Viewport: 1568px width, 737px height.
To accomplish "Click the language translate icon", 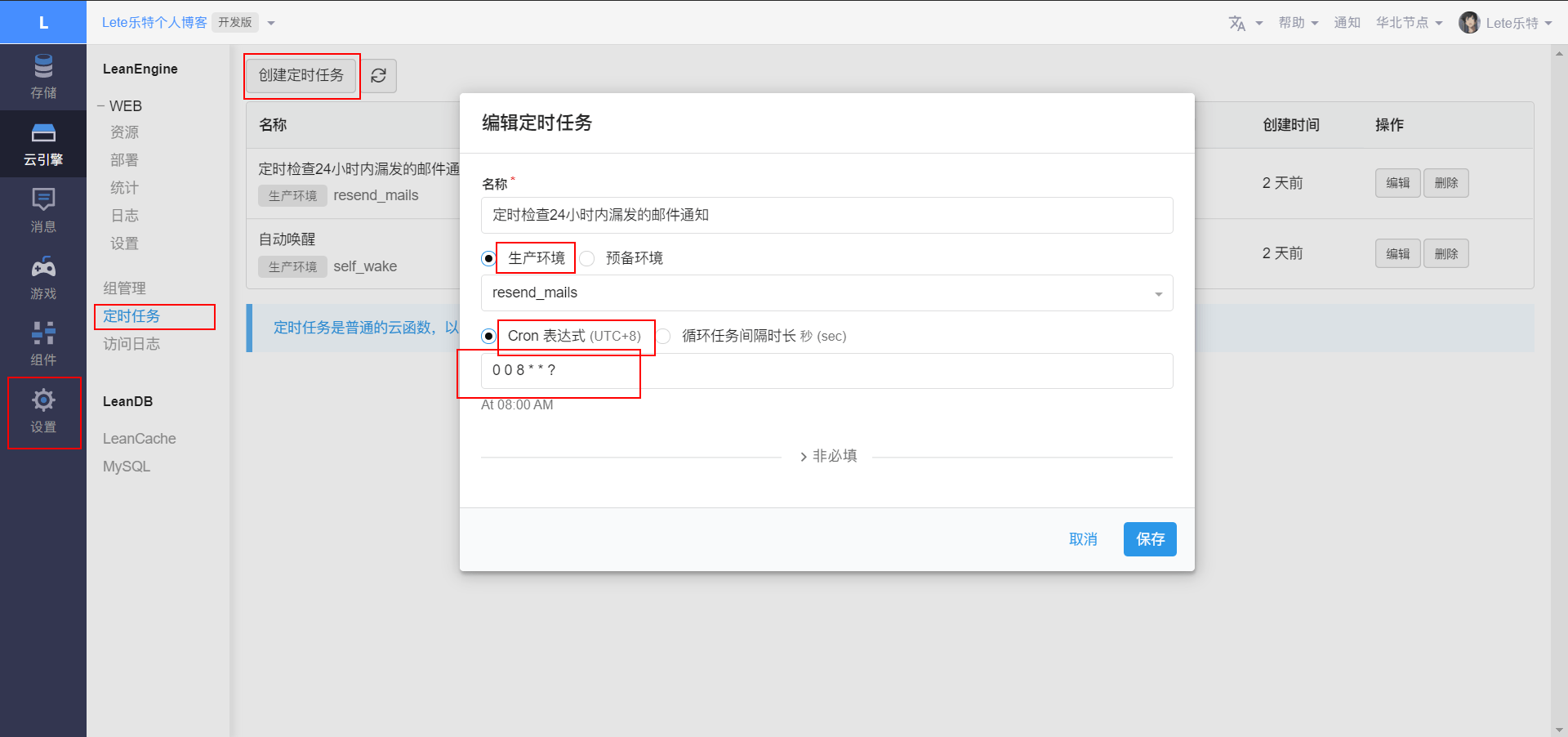I will tap(1237, 24).
